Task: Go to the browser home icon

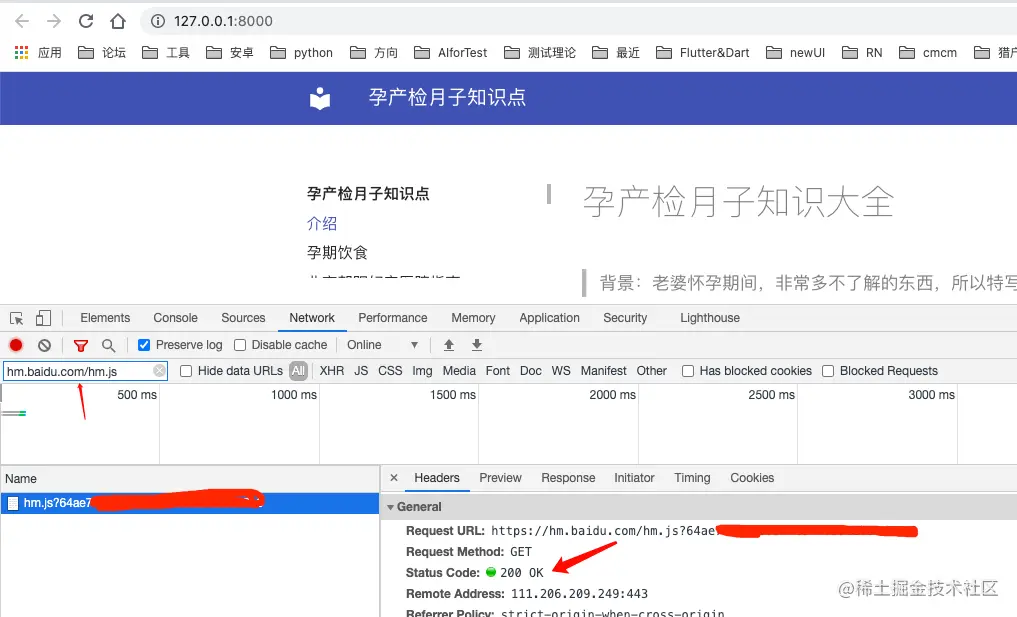Action: 117,21
